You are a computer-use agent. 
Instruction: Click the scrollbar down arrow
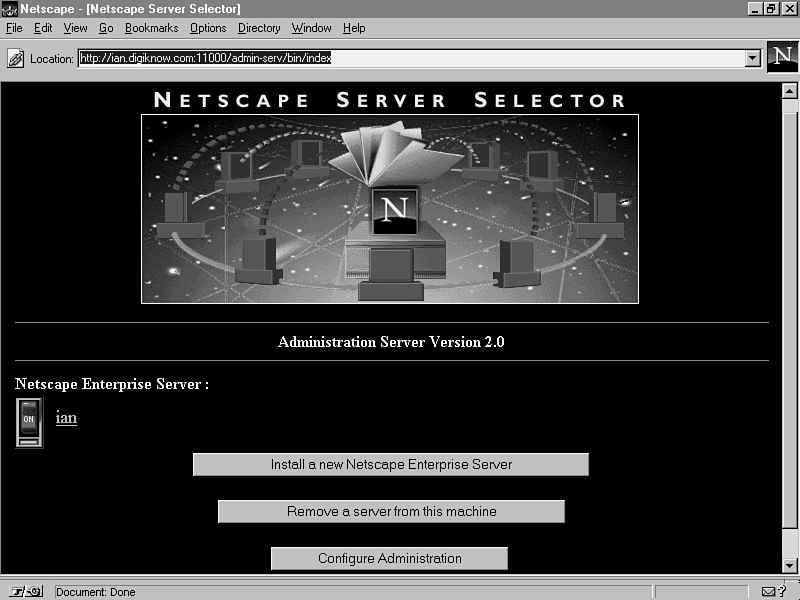[x=789, y=565]
